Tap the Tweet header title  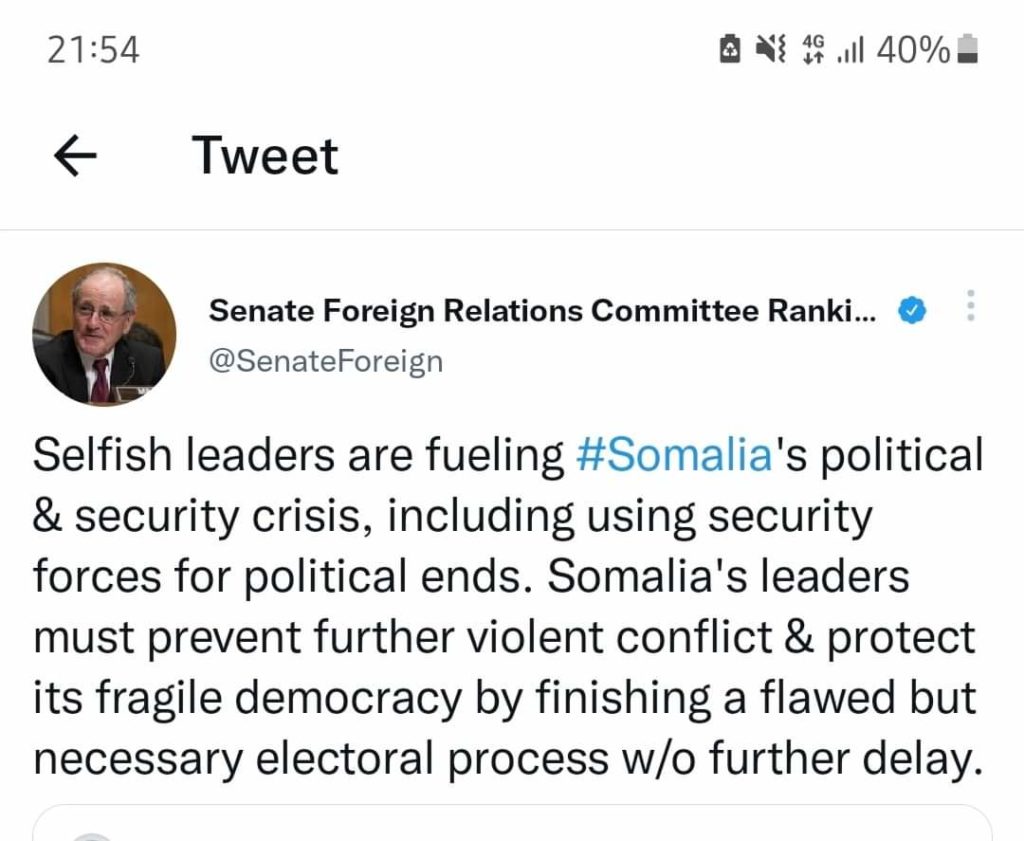coord(265,157)
